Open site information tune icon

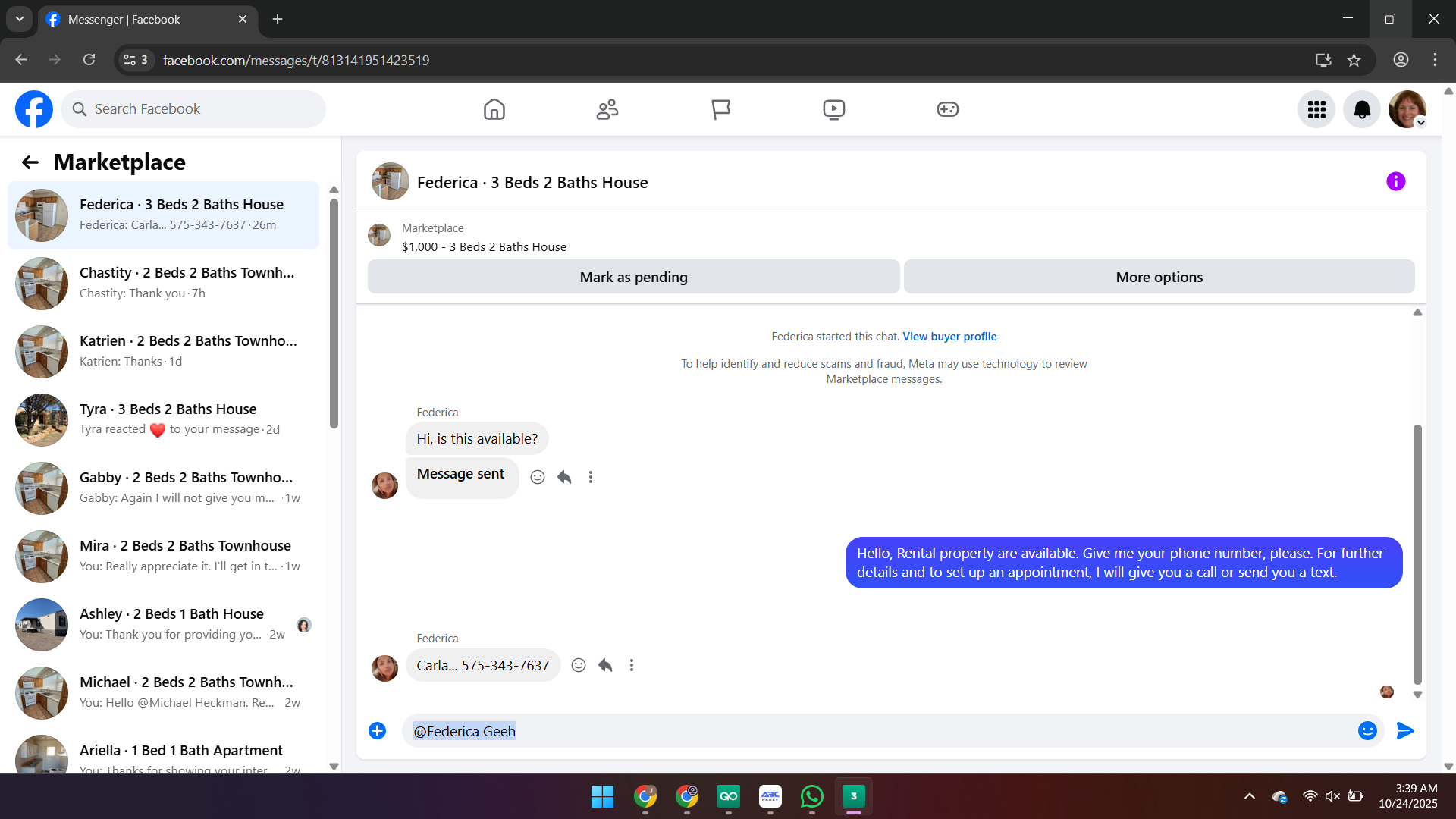135,60
